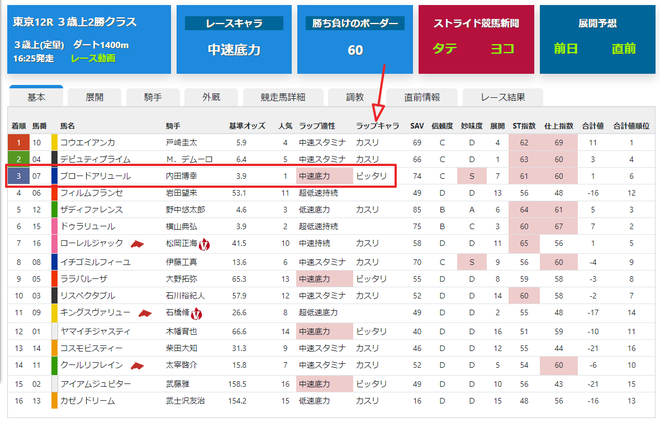Click the 東京12R 3歳上2勝クラス race title
Screen dimensions: 660x422
click(x=75, y=22)
